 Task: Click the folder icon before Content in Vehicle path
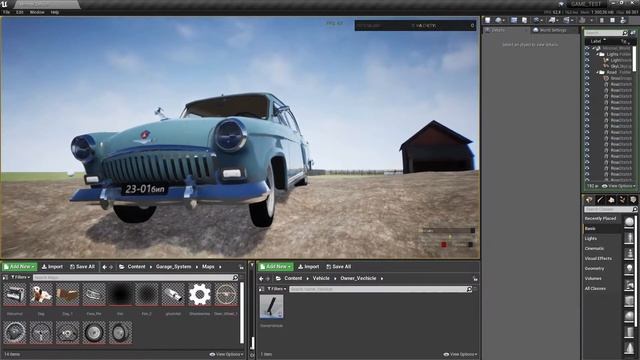click(278, 278)
